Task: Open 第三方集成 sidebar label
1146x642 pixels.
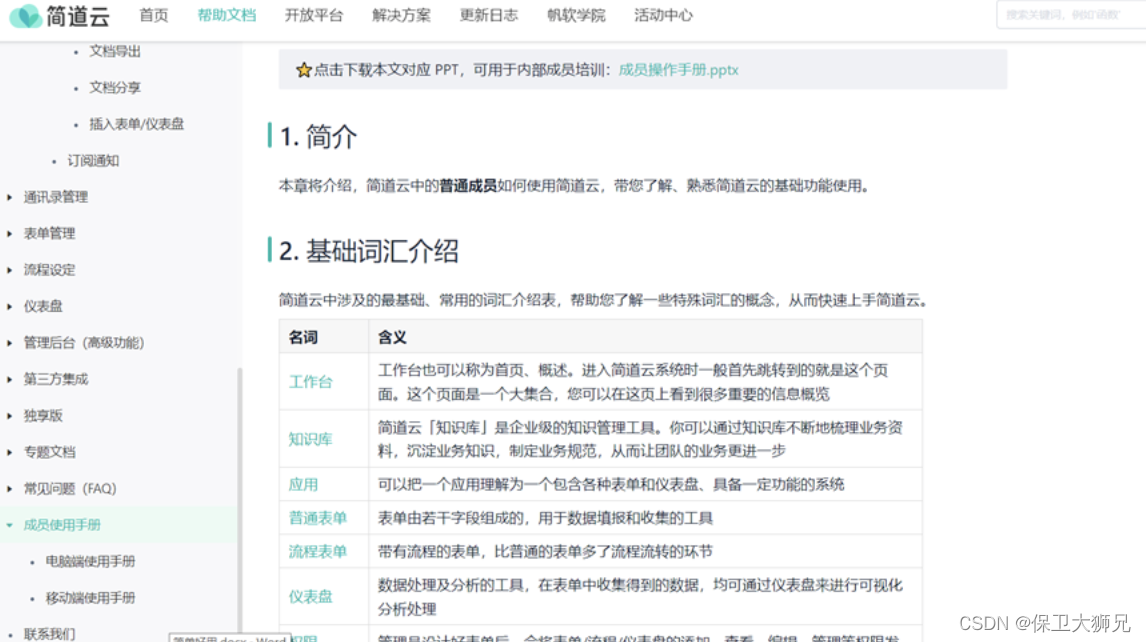Action: pos(56,379)
